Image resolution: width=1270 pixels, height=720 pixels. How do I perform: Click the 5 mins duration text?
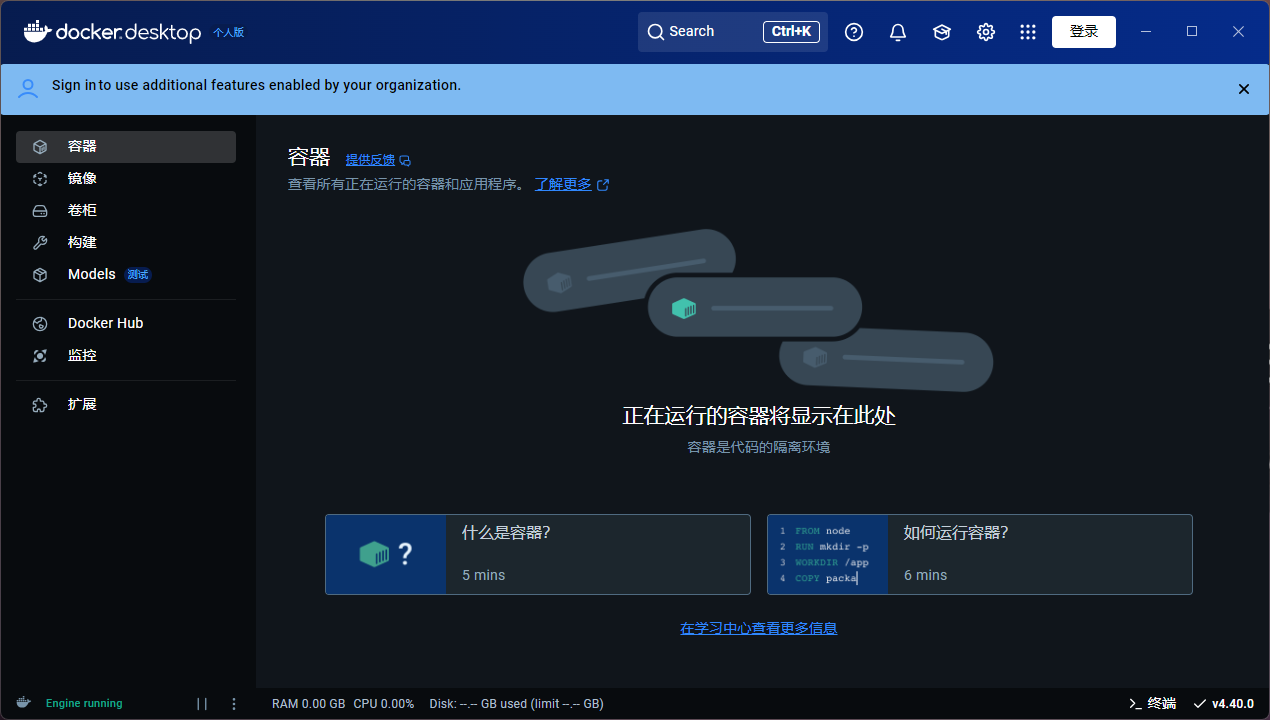point(484,575)
